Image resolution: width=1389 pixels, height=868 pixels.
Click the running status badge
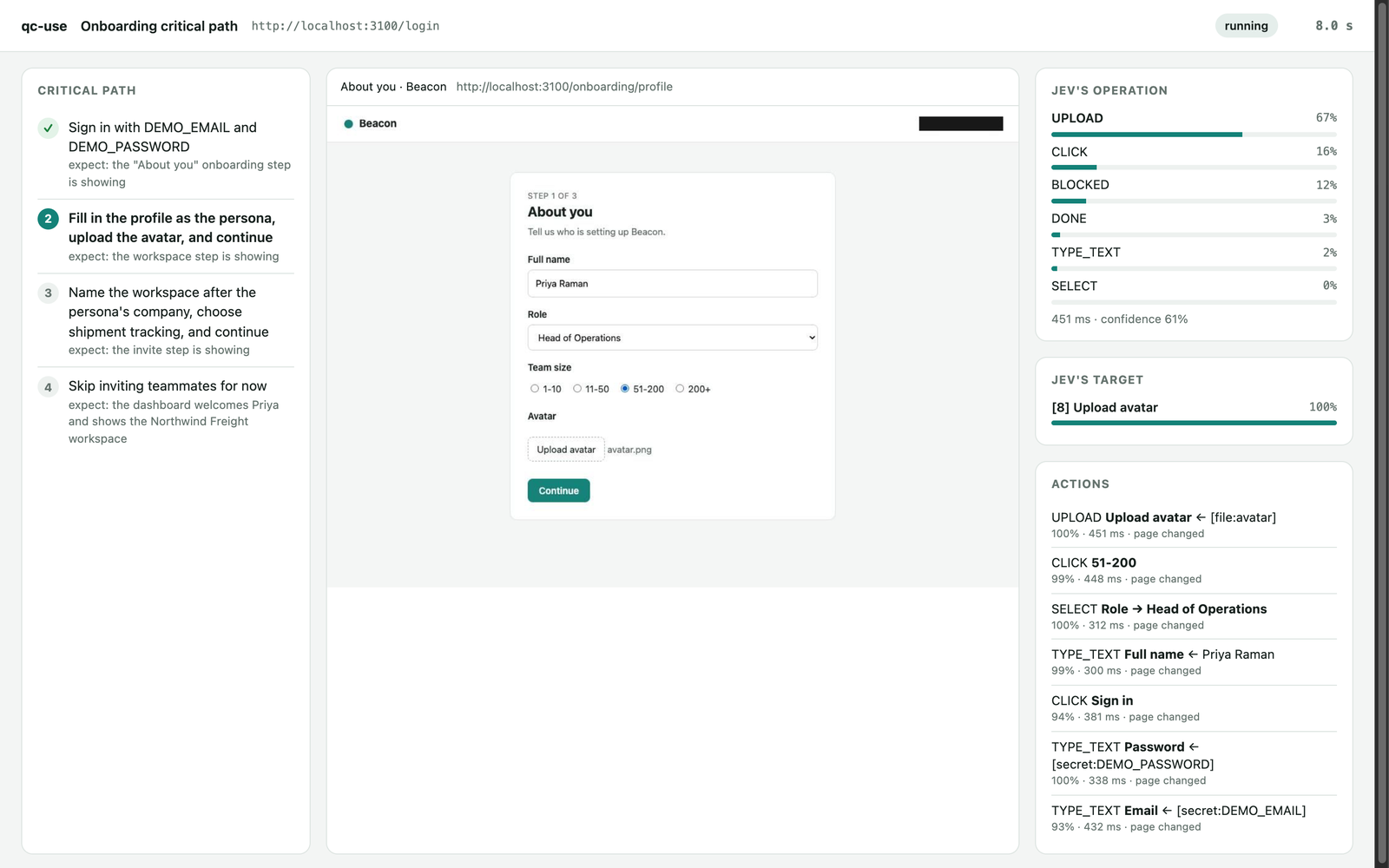click(1246, 26)
